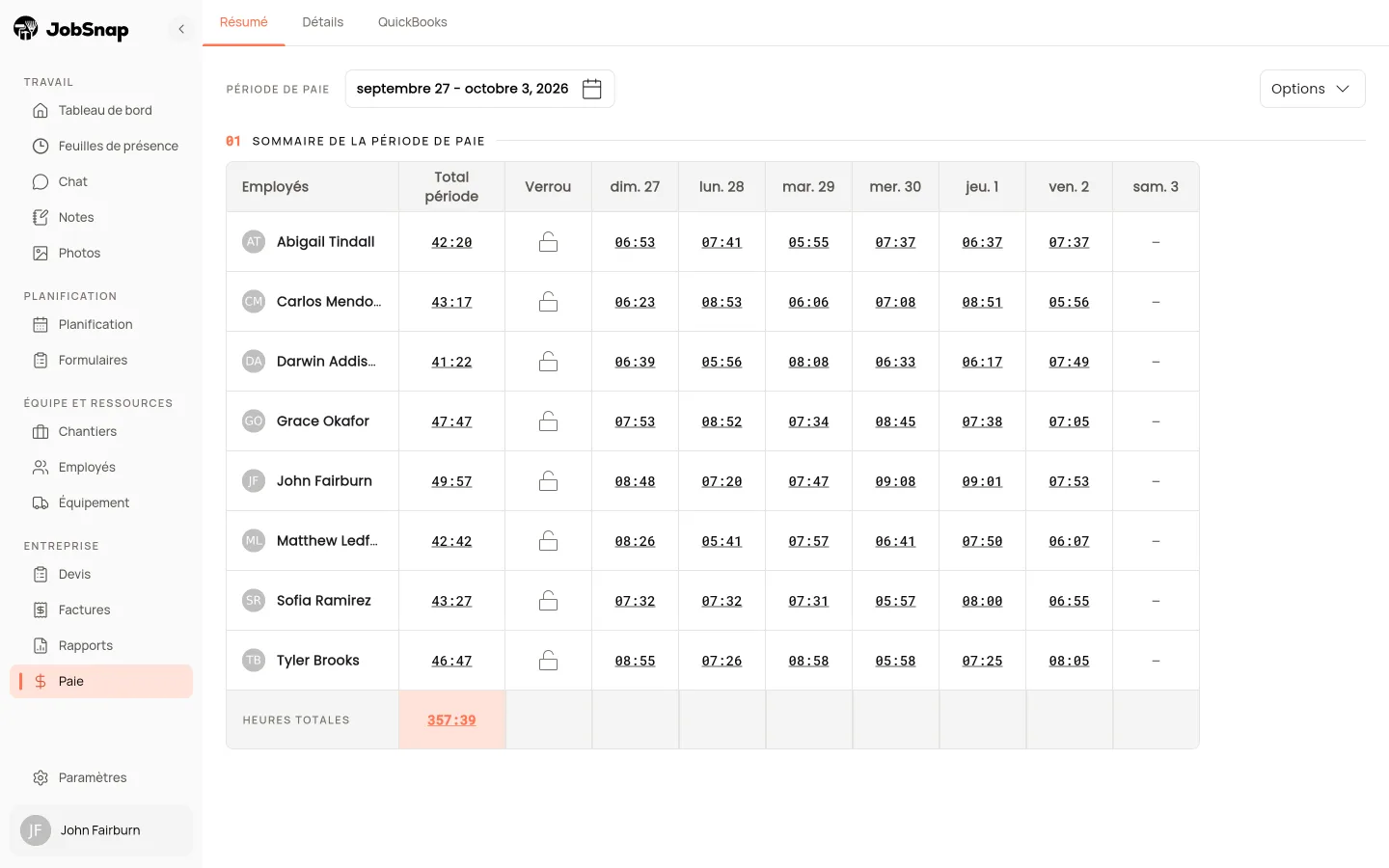Screen dimensions: 1389x868
Task: Select Paie in the sidebar
Action: [x=101, y=681]
